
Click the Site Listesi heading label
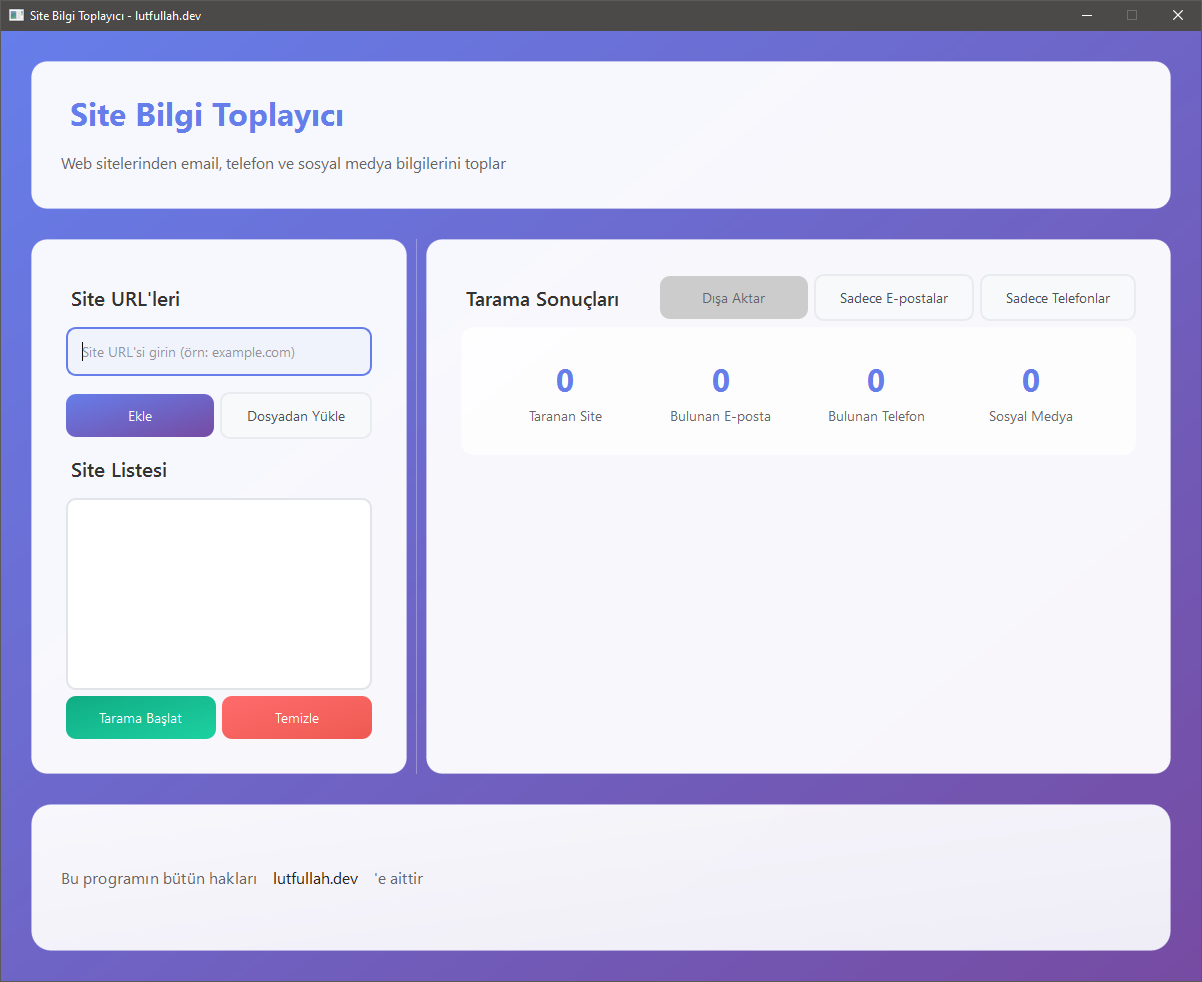118,470
